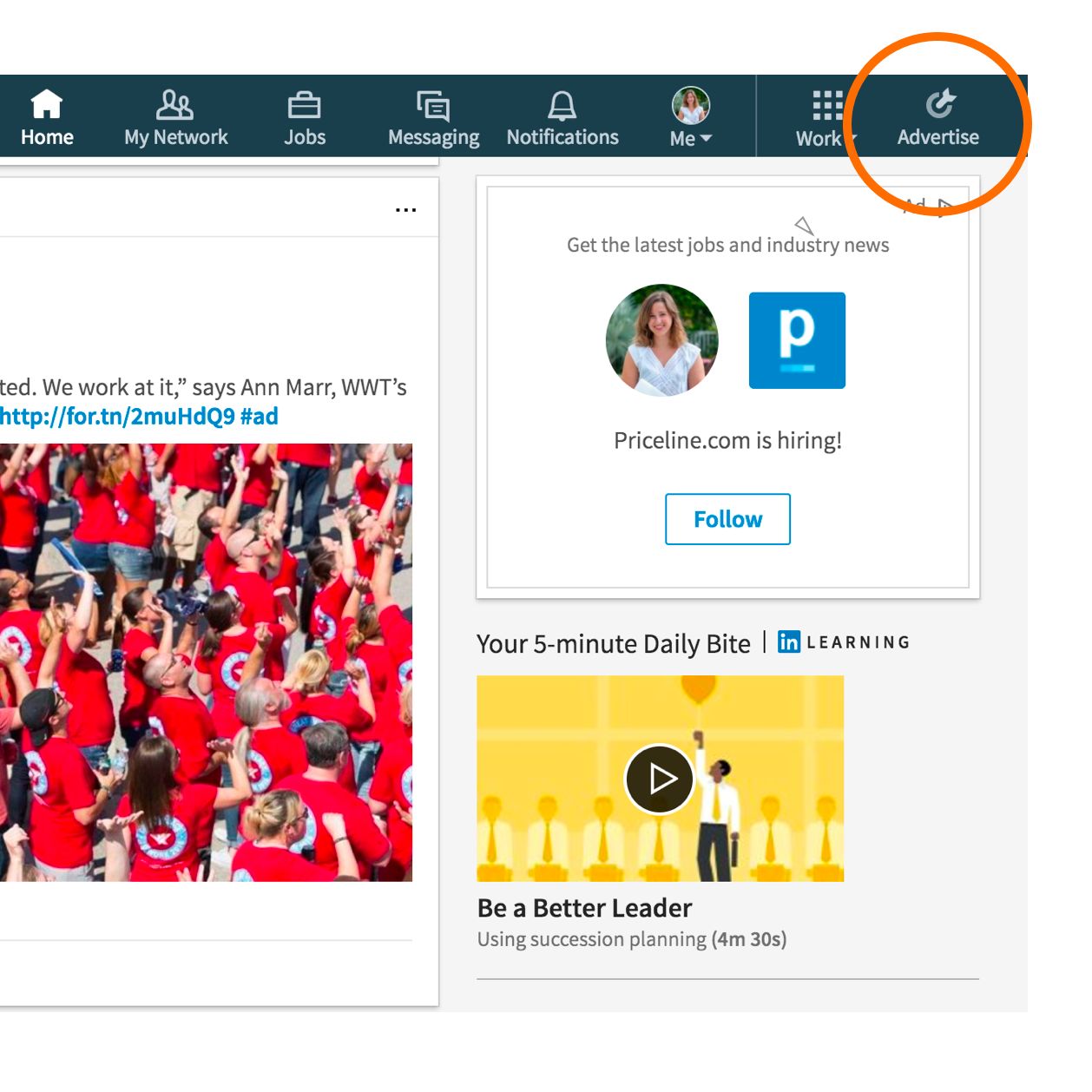Play the Be a Better Leader video
The height and width of the screenshot is (1092, 1092).
coord(660,779)
